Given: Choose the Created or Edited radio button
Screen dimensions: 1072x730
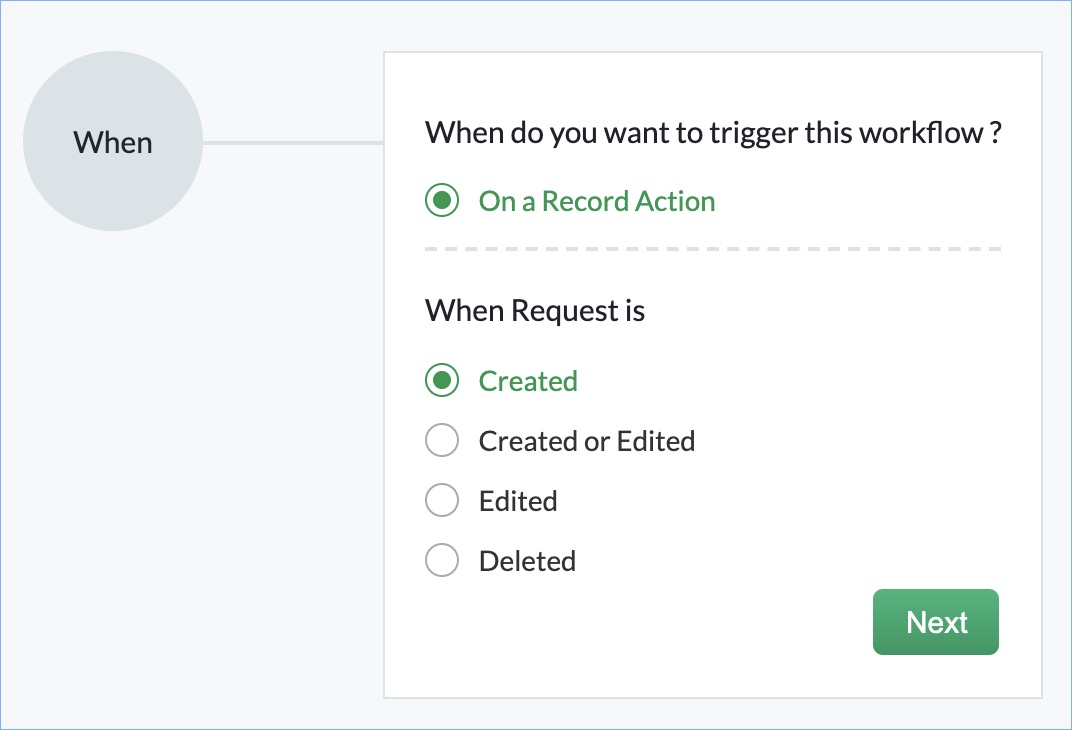Looking at the screenshot, I should 442,441.
